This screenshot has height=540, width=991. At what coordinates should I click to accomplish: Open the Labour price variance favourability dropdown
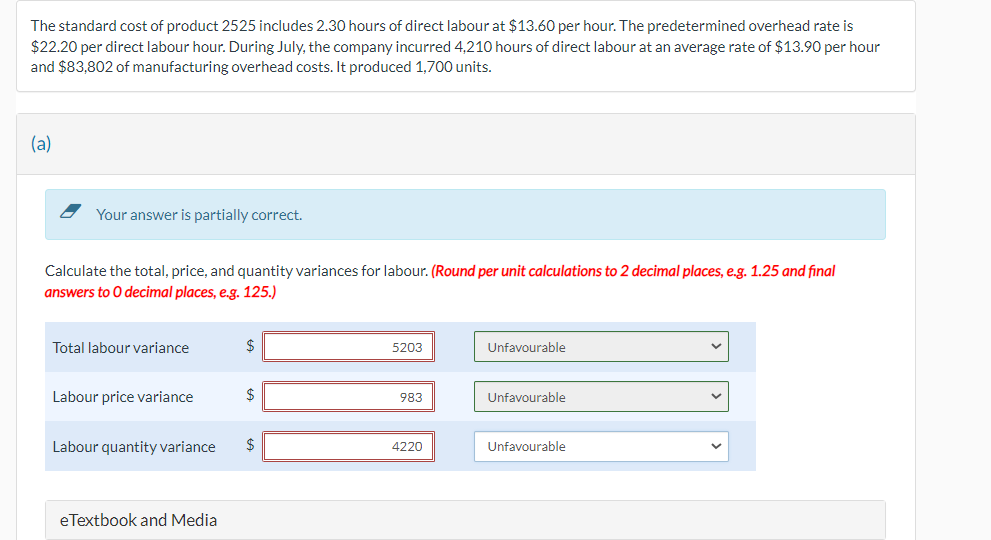point(601,396)
